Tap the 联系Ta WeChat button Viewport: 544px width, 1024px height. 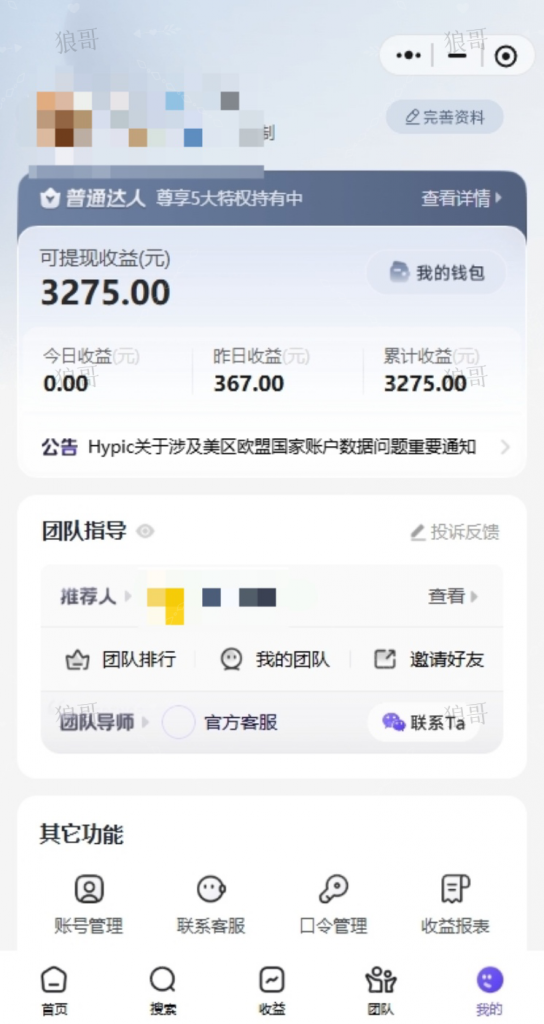pos(424,722)
